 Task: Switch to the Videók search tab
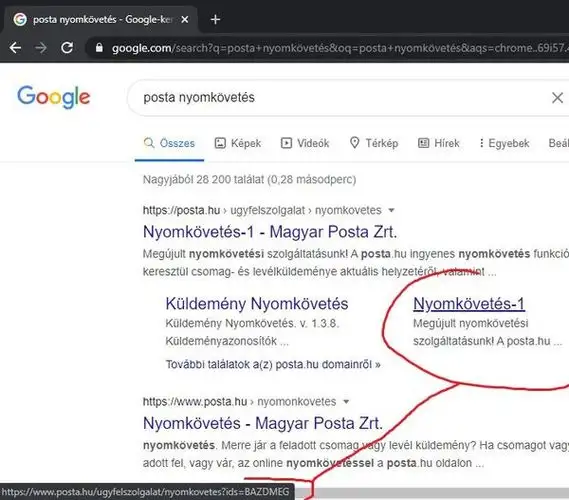305,143
